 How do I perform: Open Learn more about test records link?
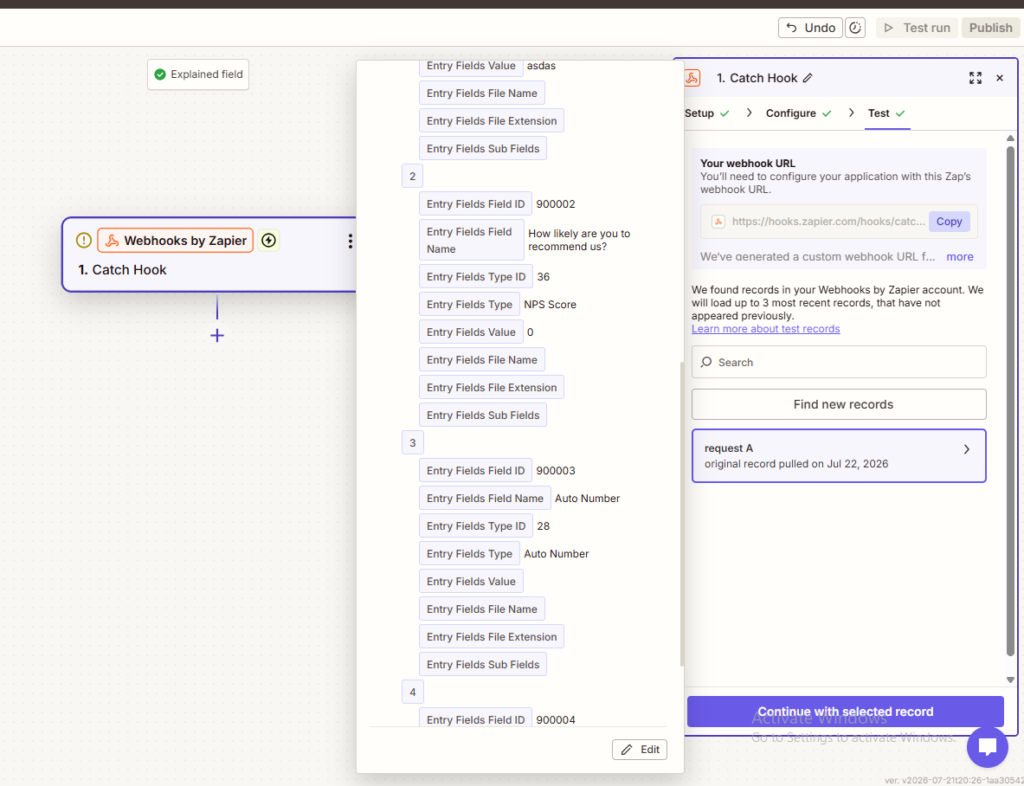pos(765,328)
